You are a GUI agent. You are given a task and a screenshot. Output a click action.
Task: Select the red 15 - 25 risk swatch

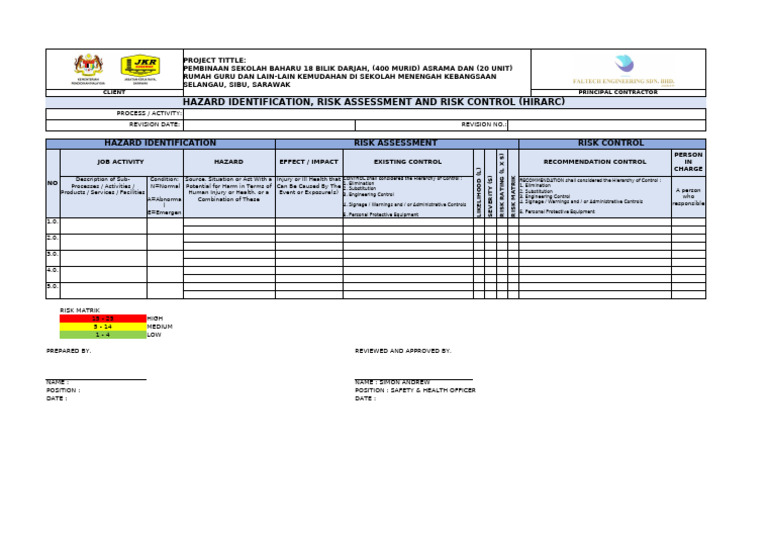103,318
